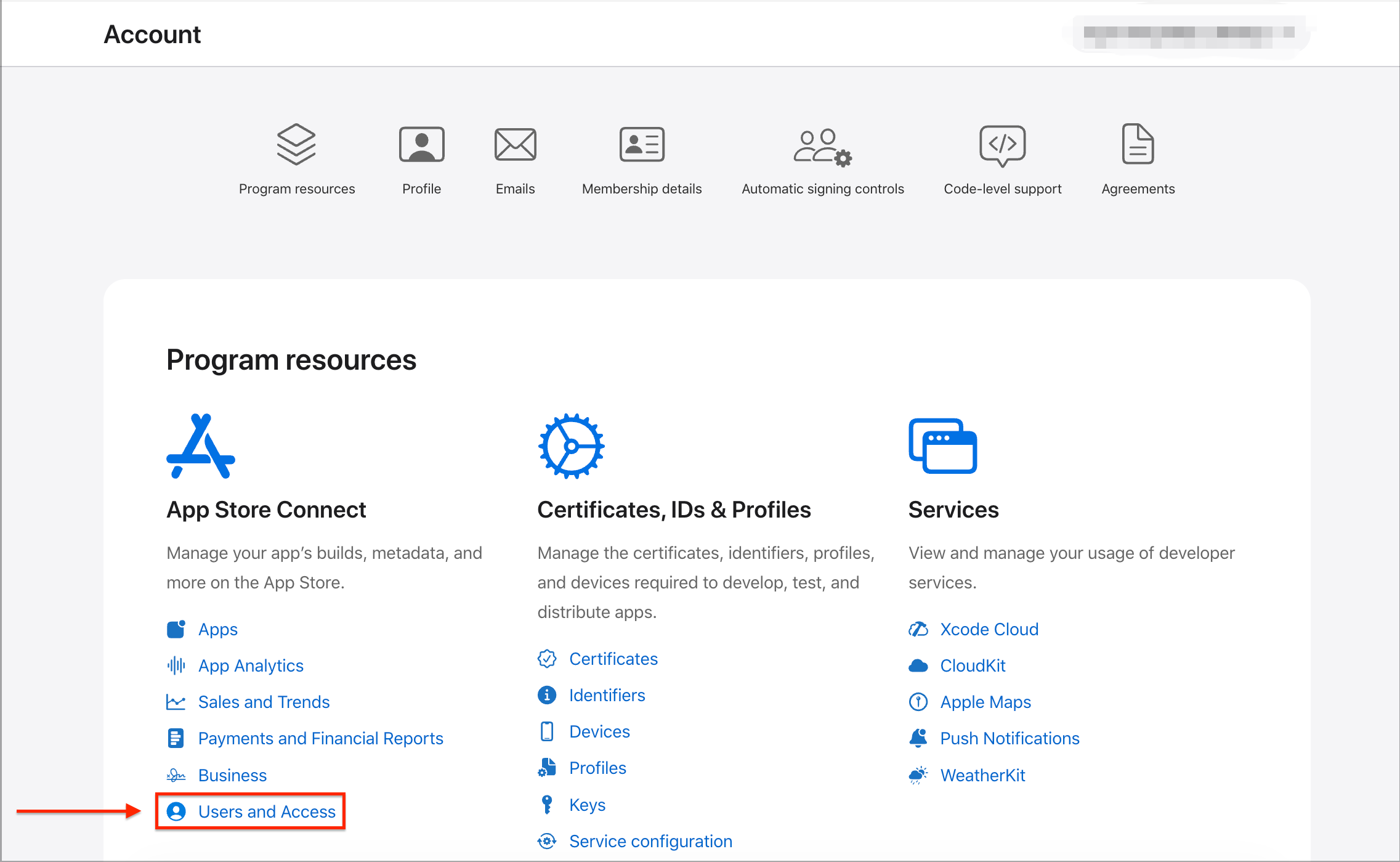Click the App Store Connect heading
The height and width of the screenshot is (862, 1400).
pyautogui.click(x=267, y=510)
